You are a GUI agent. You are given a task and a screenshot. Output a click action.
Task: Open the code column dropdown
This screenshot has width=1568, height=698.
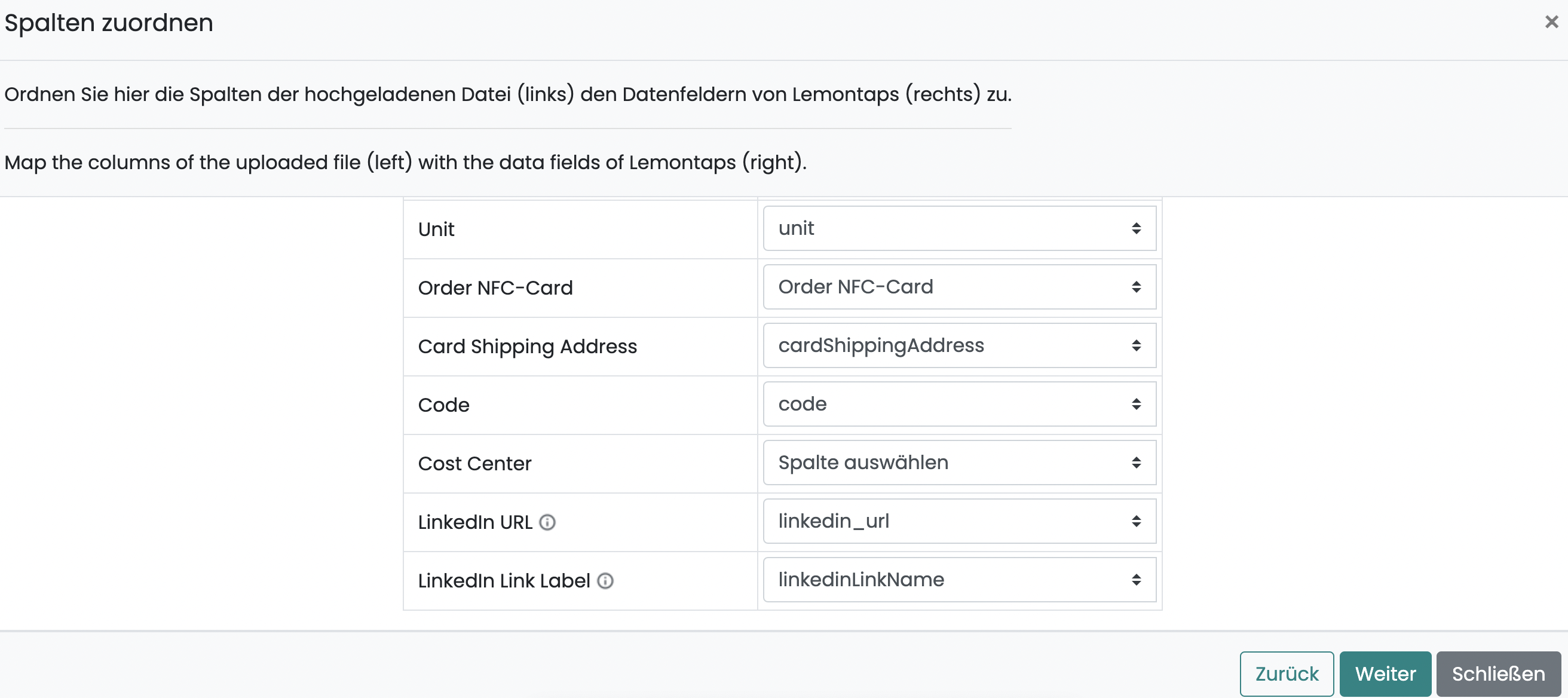[959, 404]
